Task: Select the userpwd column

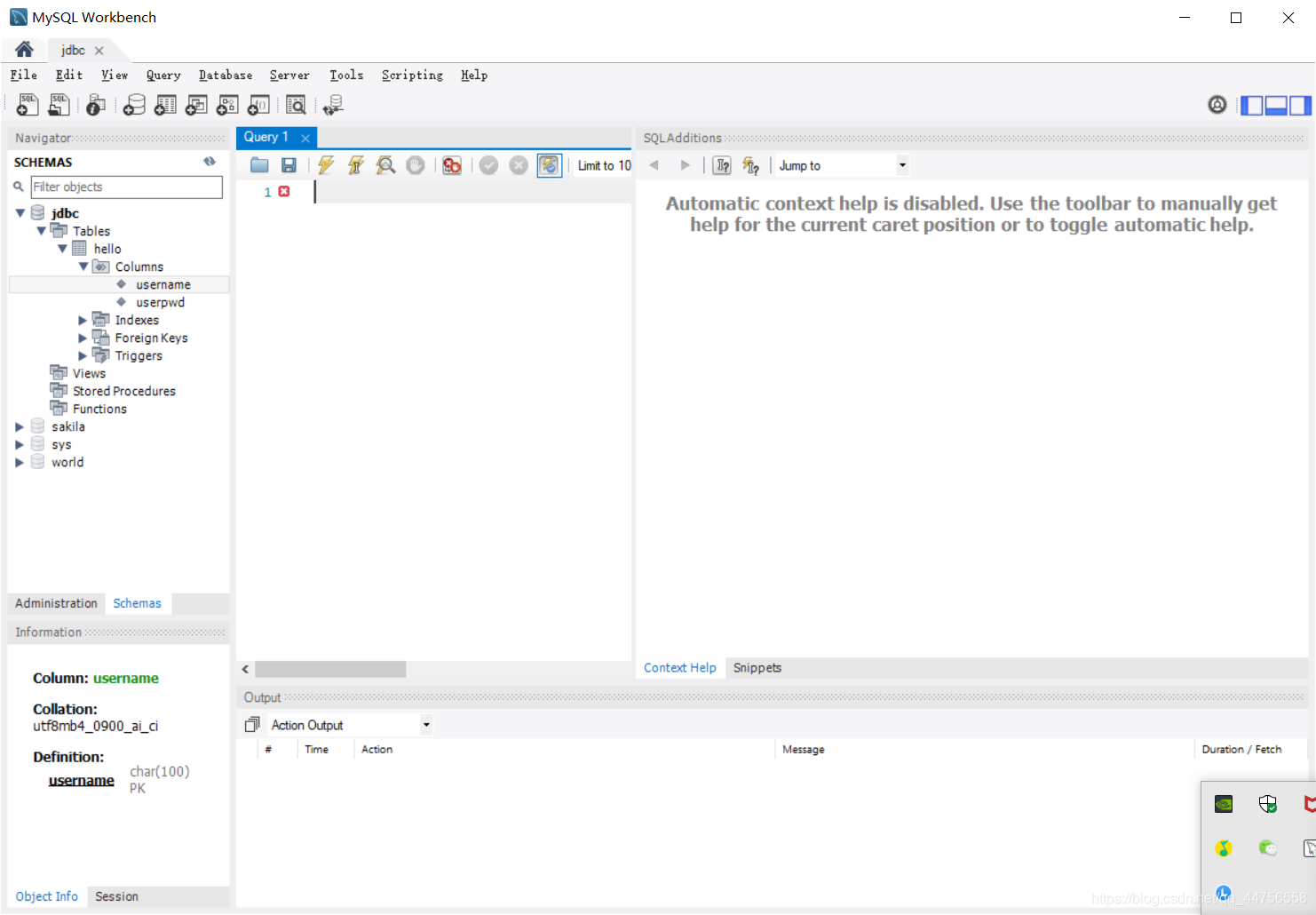Action: tap(160, 302)
